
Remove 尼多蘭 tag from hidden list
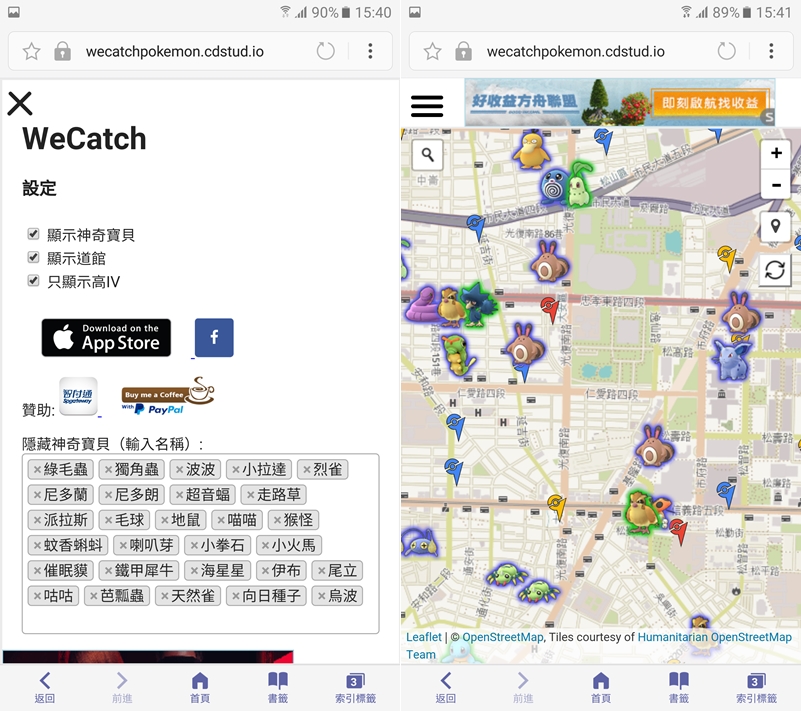point(37,494)
